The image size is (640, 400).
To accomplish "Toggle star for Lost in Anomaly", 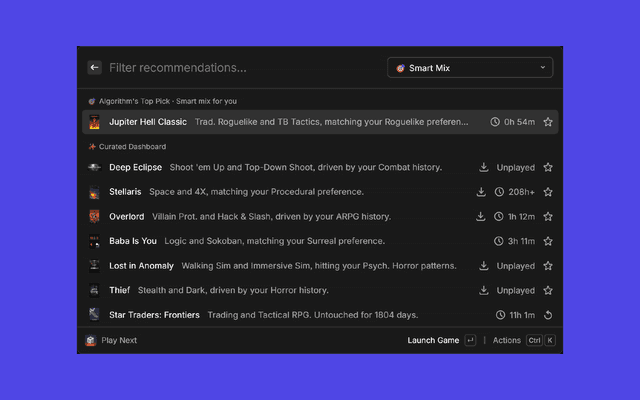I will pos(548,266).
